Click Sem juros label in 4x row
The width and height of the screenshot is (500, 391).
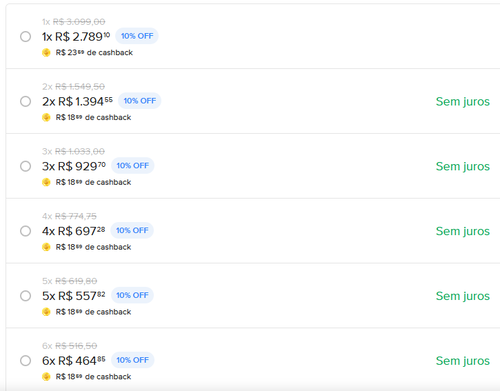(x=463, y=231)
